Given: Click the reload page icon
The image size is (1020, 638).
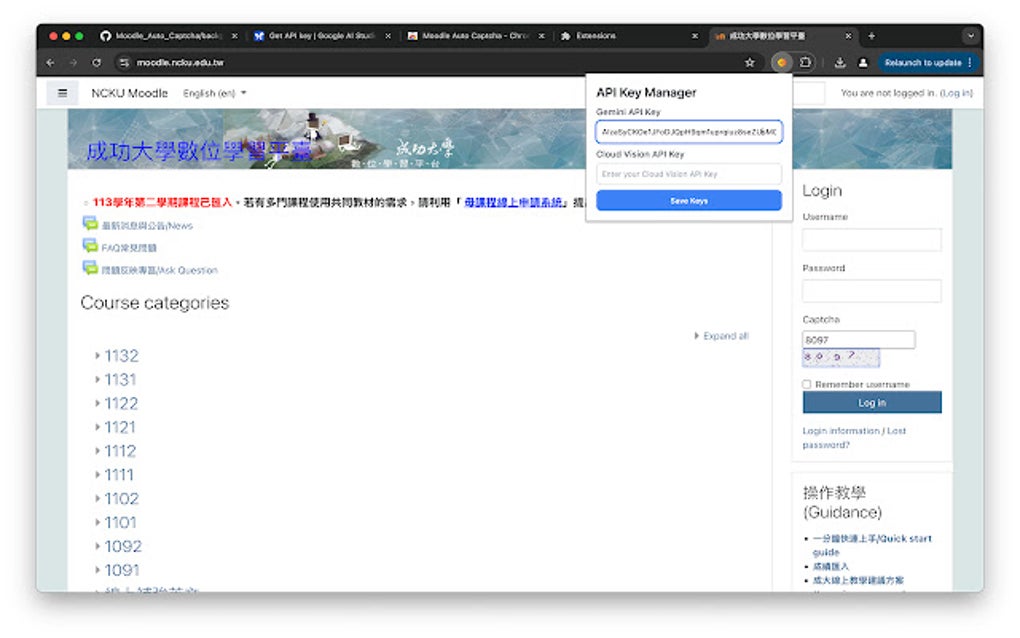Looking at the screenshot, I should click(95, 62).
